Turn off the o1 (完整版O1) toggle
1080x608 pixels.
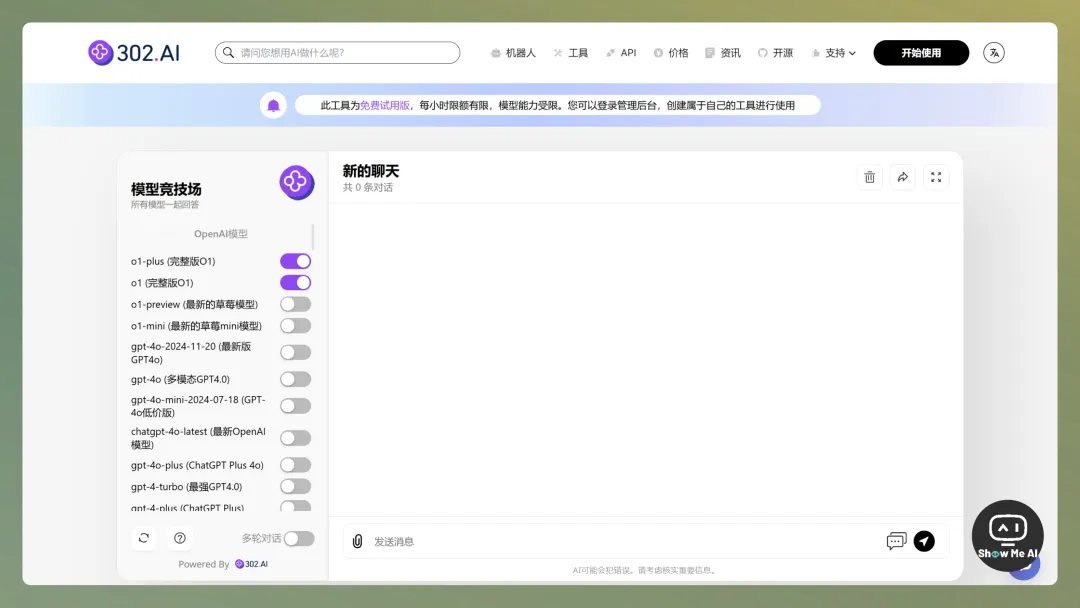tap(295, 282)
